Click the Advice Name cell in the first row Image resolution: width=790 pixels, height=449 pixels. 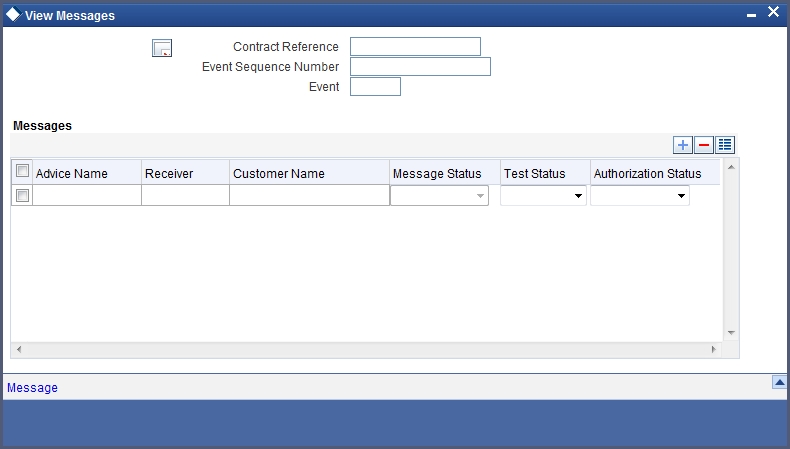click(x=87, y=195)
